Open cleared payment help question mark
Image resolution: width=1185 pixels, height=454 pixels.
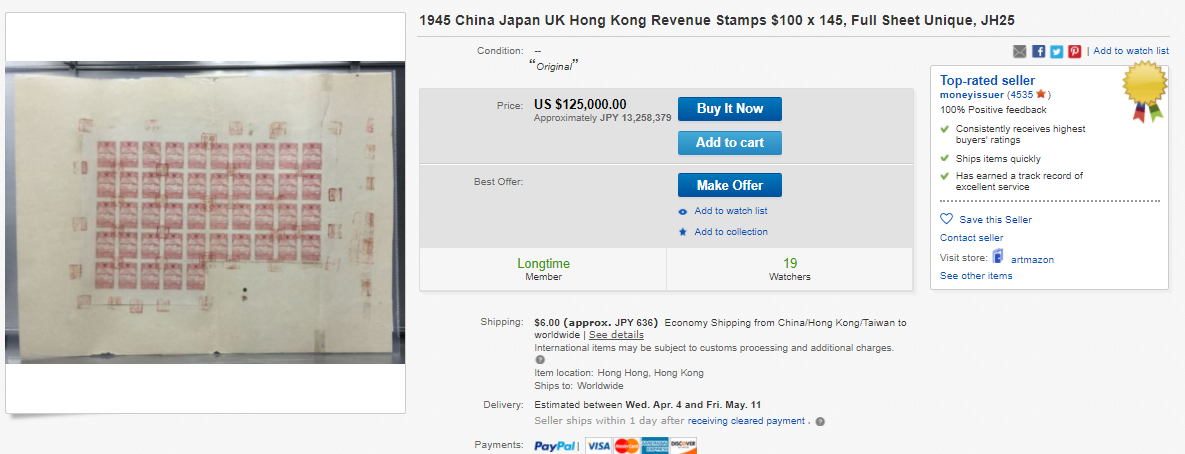tap(820, 421)
